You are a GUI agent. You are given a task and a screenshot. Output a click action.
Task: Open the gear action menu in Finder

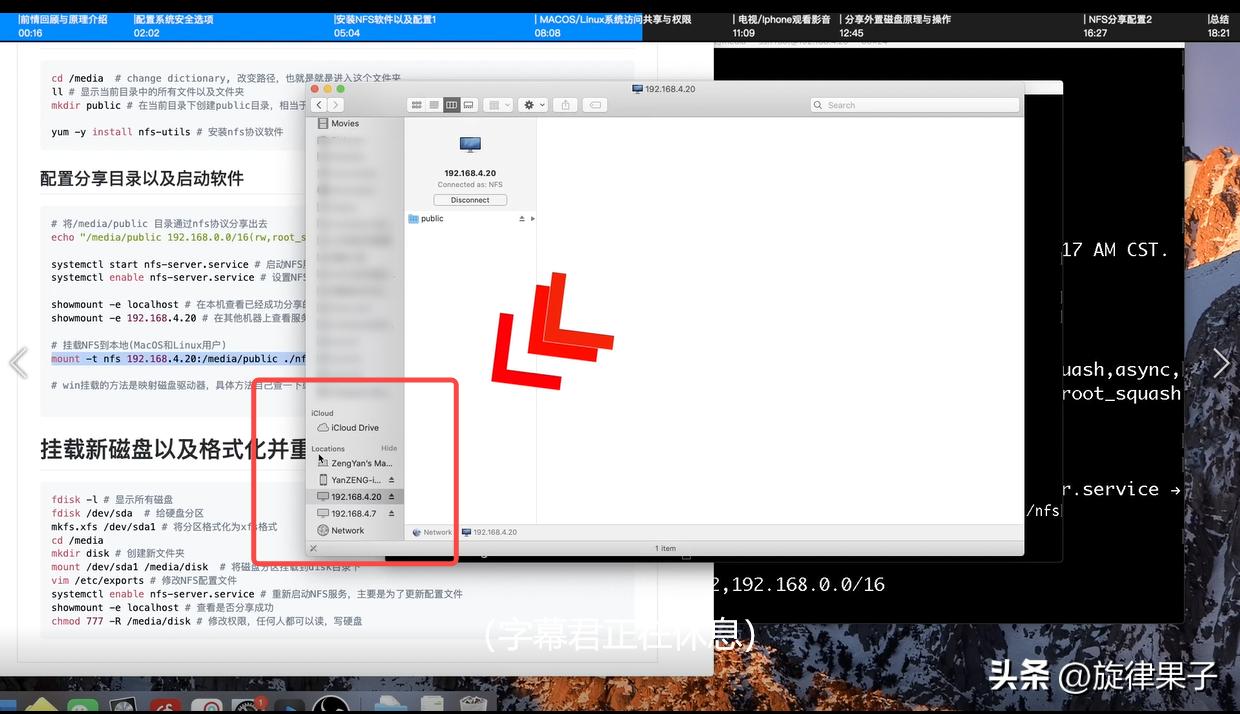coord(533,105)
